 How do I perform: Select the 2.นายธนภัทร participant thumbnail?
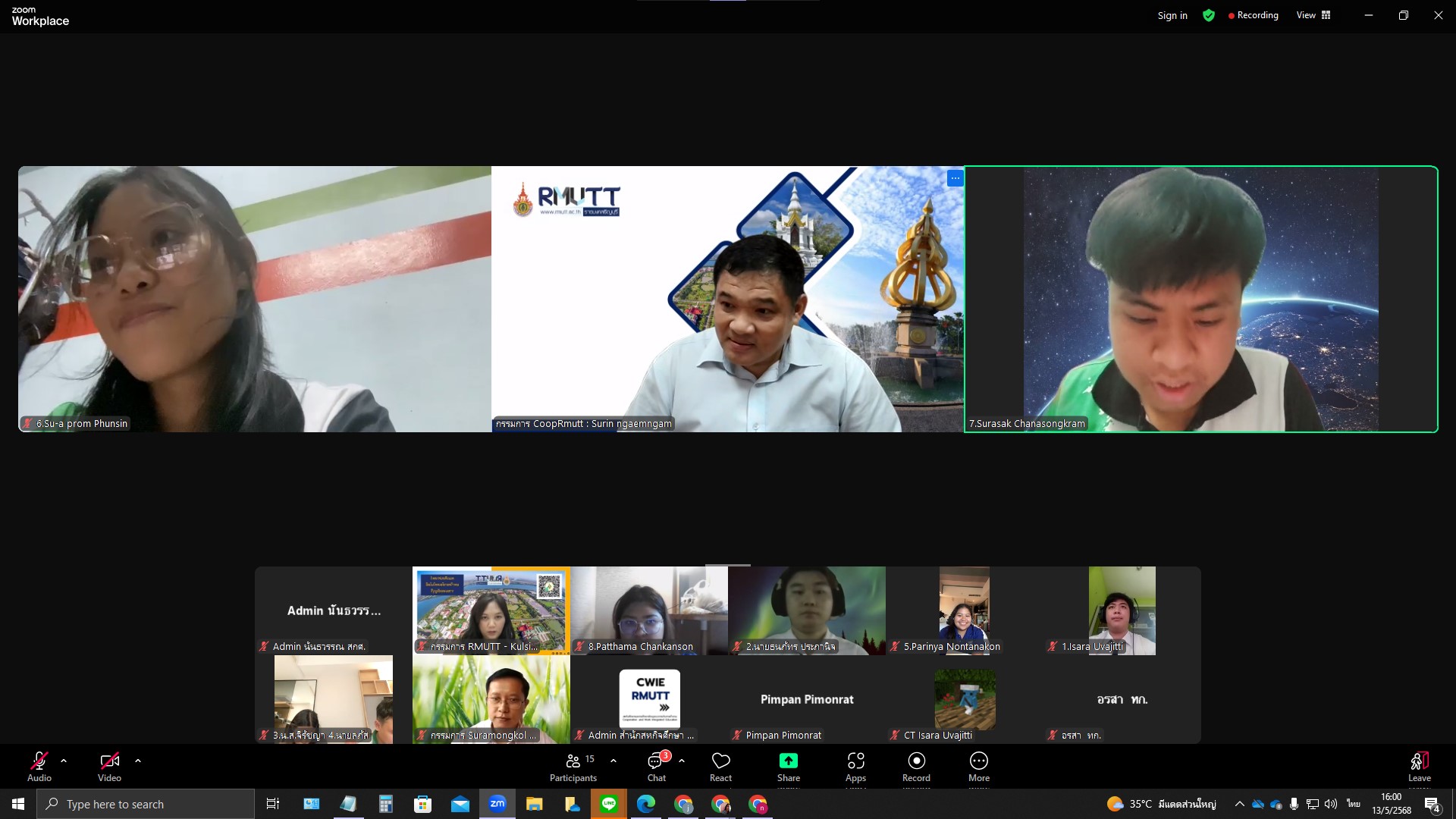point(807,610)
